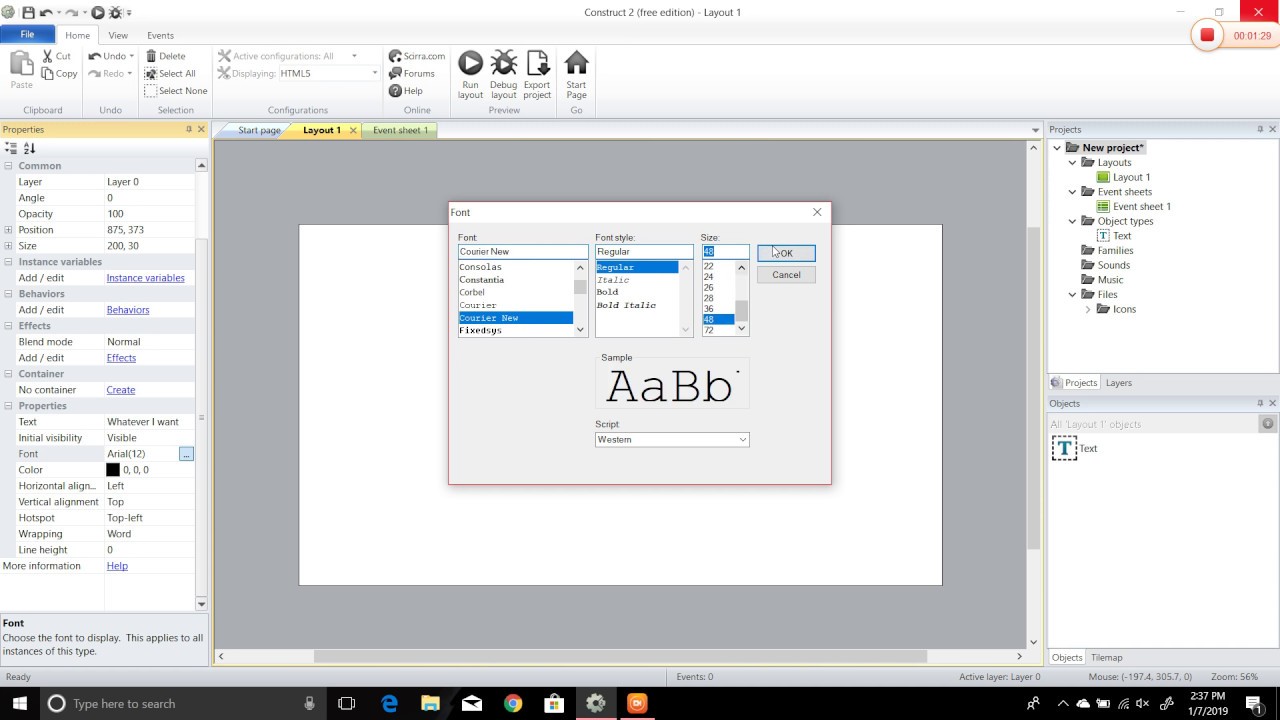Click the Save icon in title bar
This screenshot has height=720, width=1280.
(x=28, y=13)
